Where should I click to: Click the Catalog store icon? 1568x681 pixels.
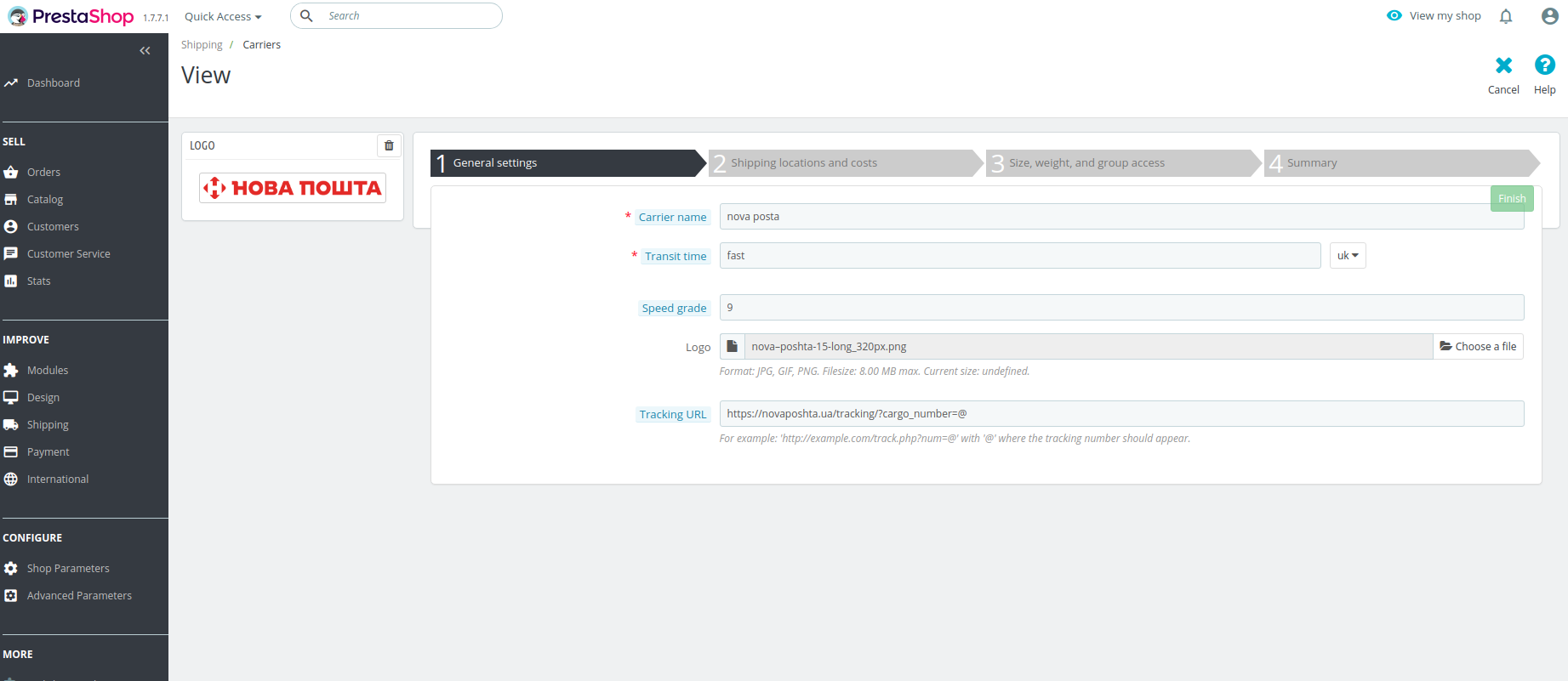10,200
